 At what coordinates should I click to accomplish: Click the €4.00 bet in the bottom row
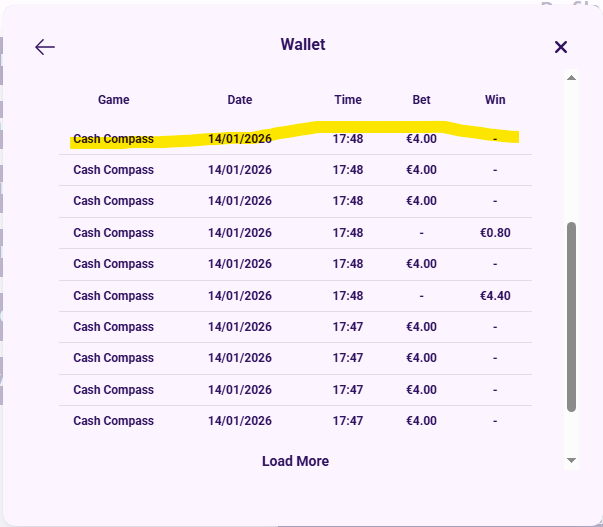(422, 421)
